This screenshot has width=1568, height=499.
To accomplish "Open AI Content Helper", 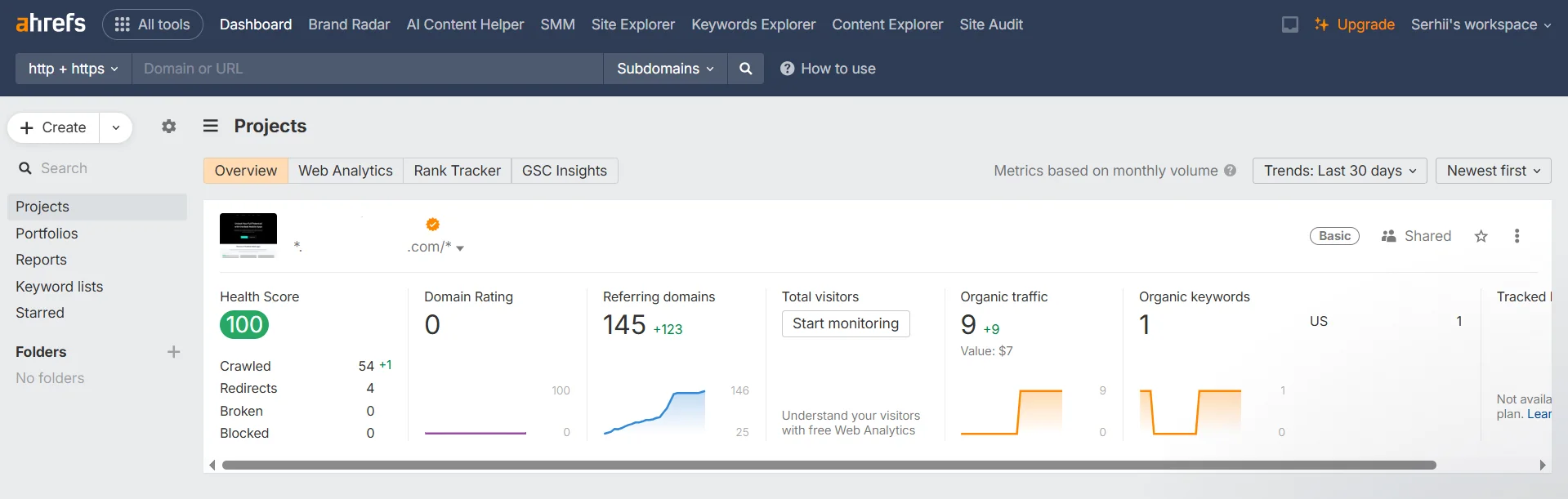I will (x=465, y=25).
